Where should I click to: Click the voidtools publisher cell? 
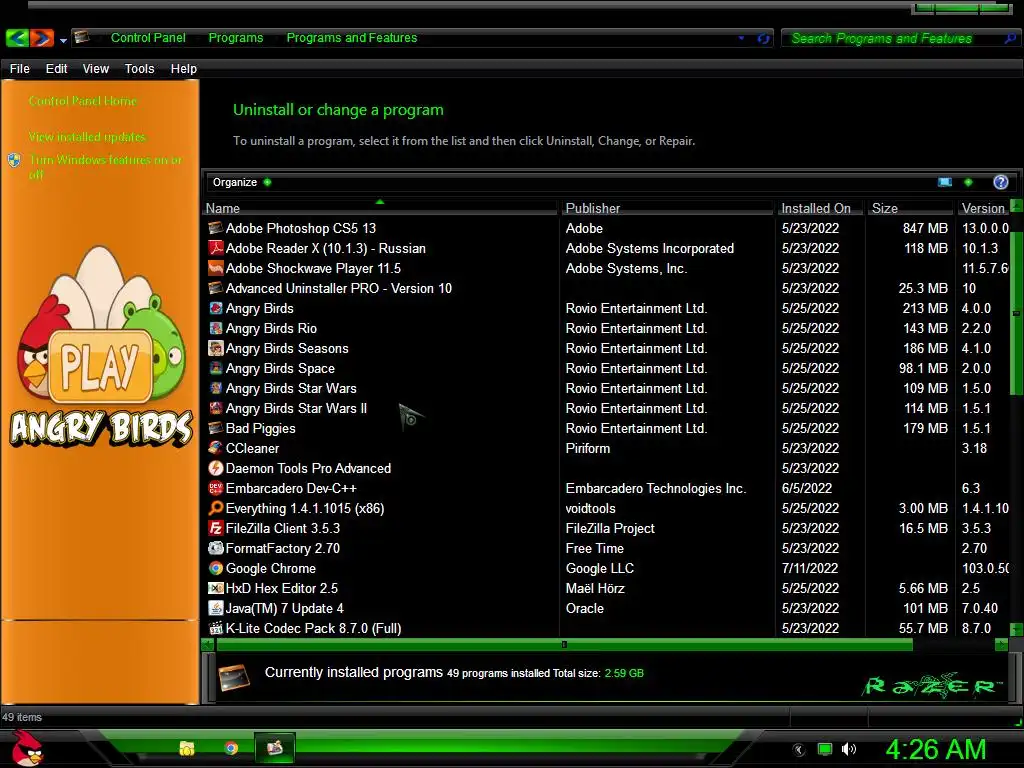tap(590, 508)
